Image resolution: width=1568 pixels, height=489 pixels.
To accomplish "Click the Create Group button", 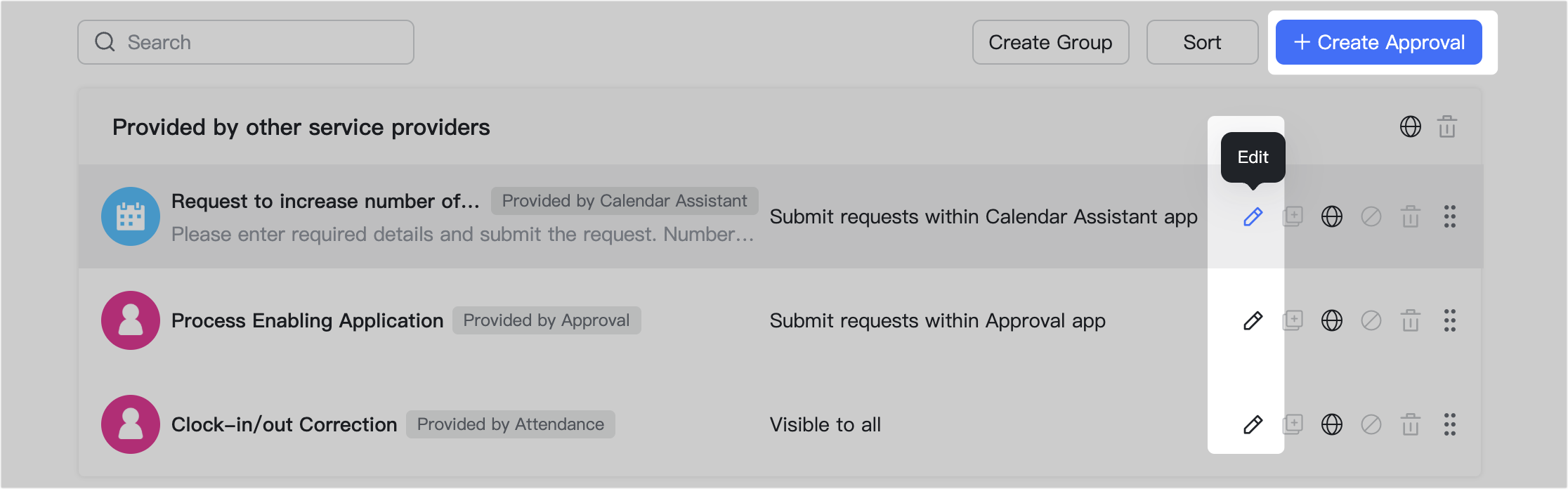I will 1050,42.
